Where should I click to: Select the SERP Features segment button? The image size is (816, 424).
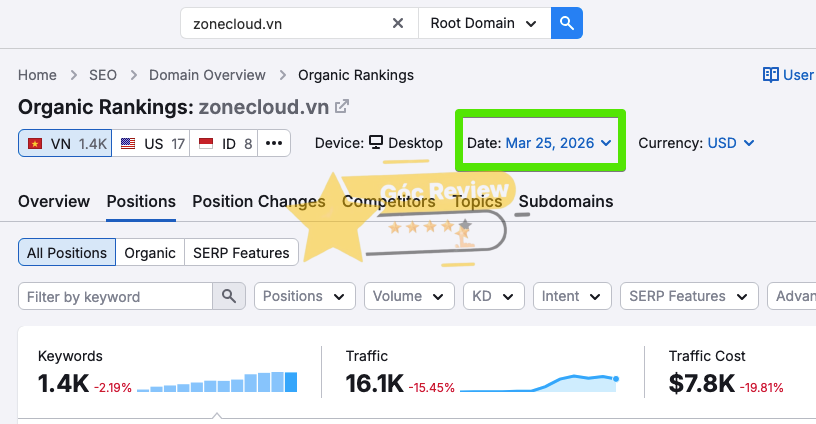[x=241, y=252]
